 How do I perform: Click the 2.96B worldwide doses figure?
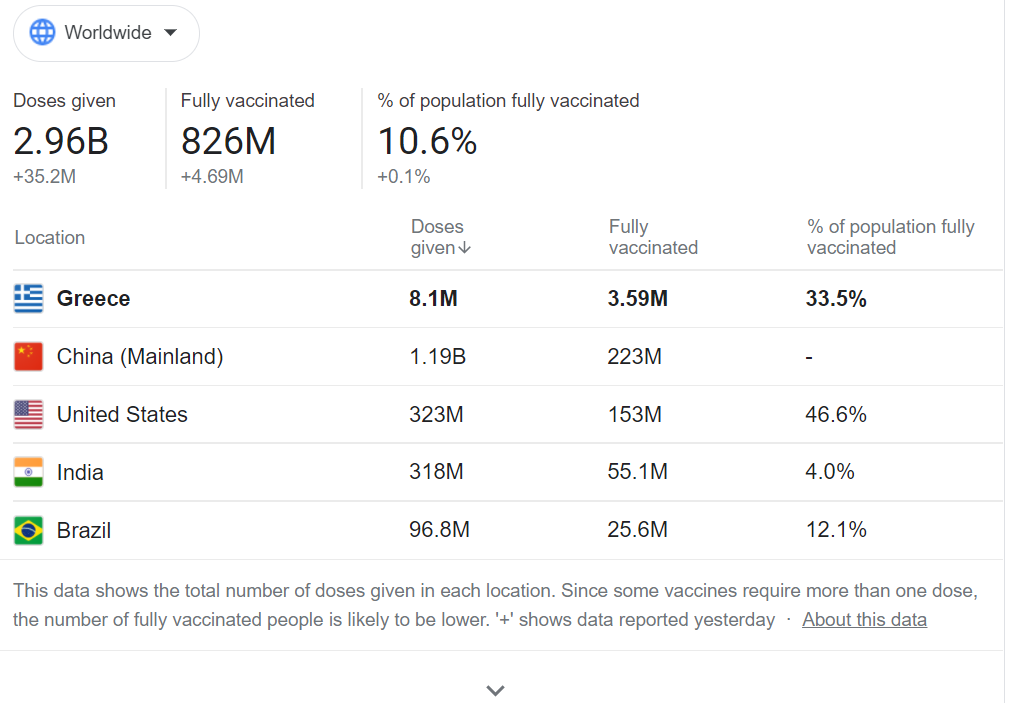coord(61,141)
